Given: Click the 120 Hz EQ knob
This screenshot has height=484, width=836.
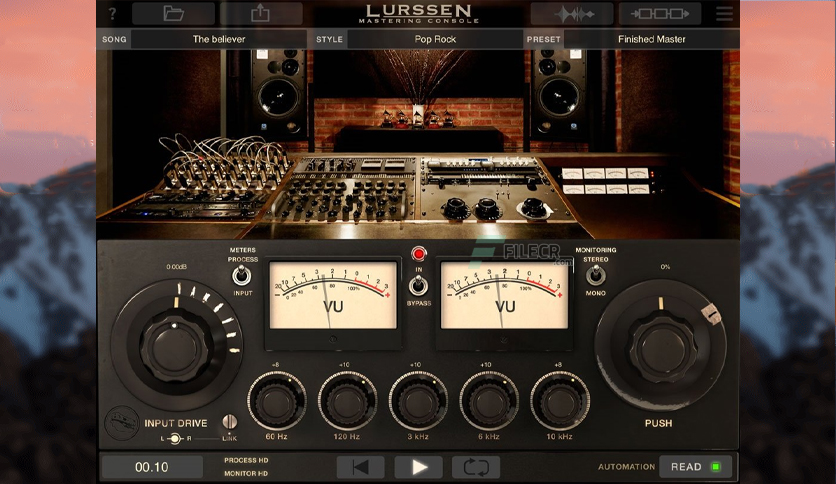Looking at the screenshot, I should pyautogui.click(x=347, y=402).
